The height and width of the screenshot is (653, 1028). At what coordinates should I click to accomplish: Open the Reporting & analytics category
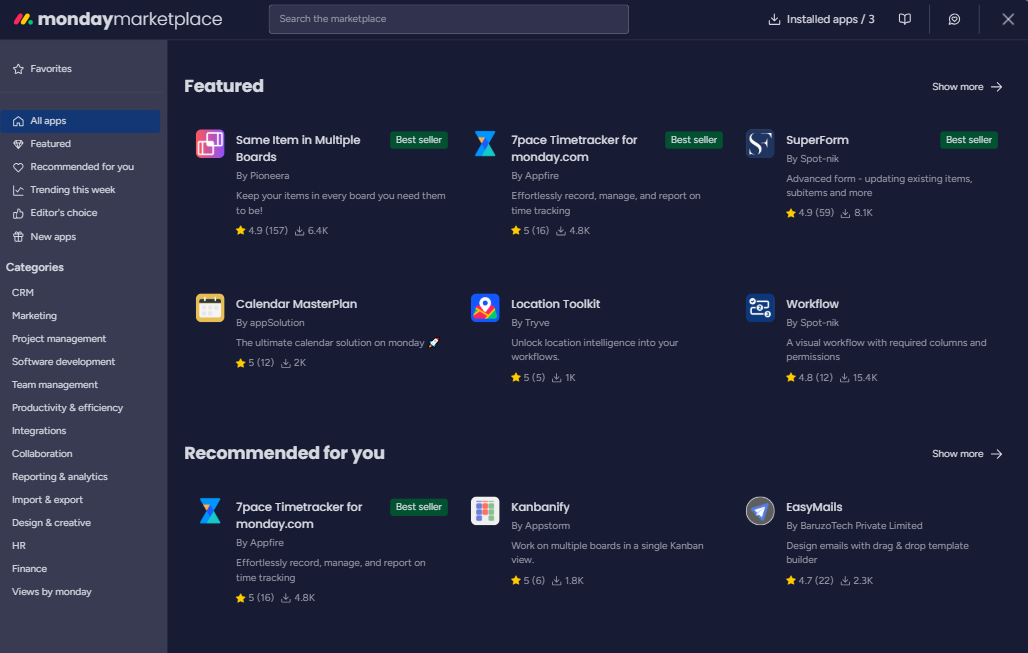(59, 477)
